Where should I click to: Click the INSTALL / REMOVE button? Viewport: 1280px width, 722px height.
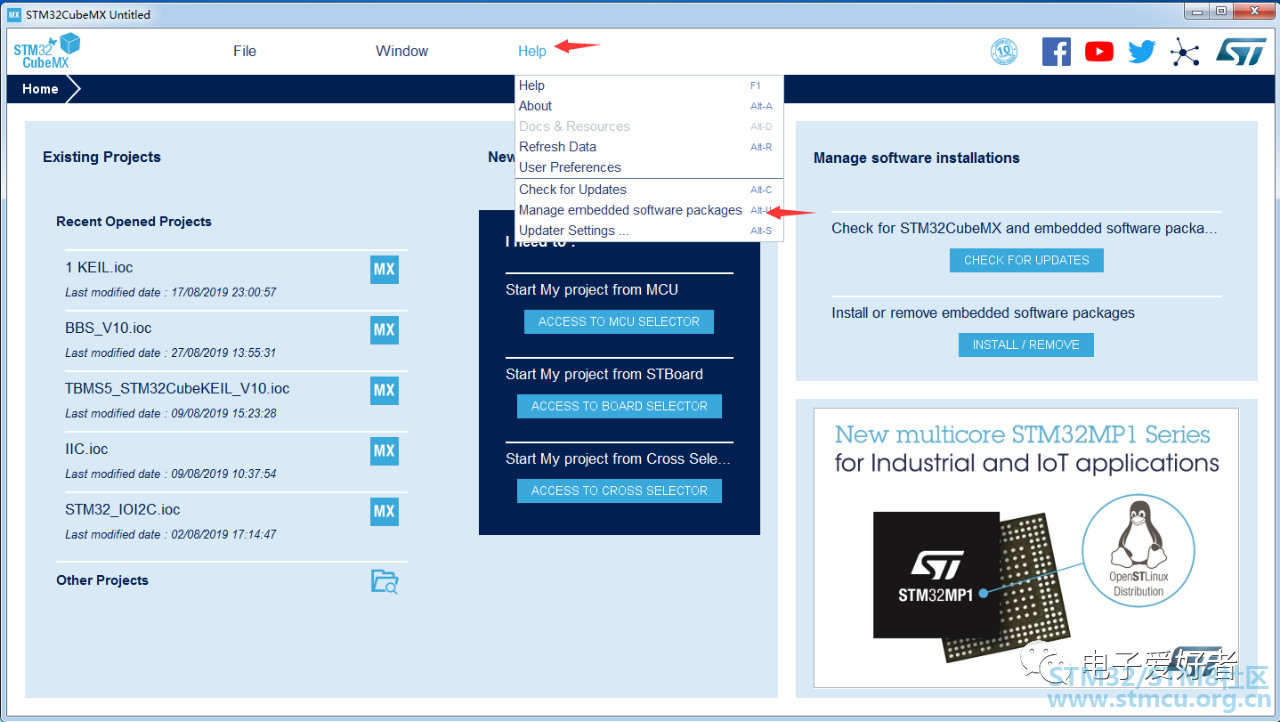[x=1026, y=345]
